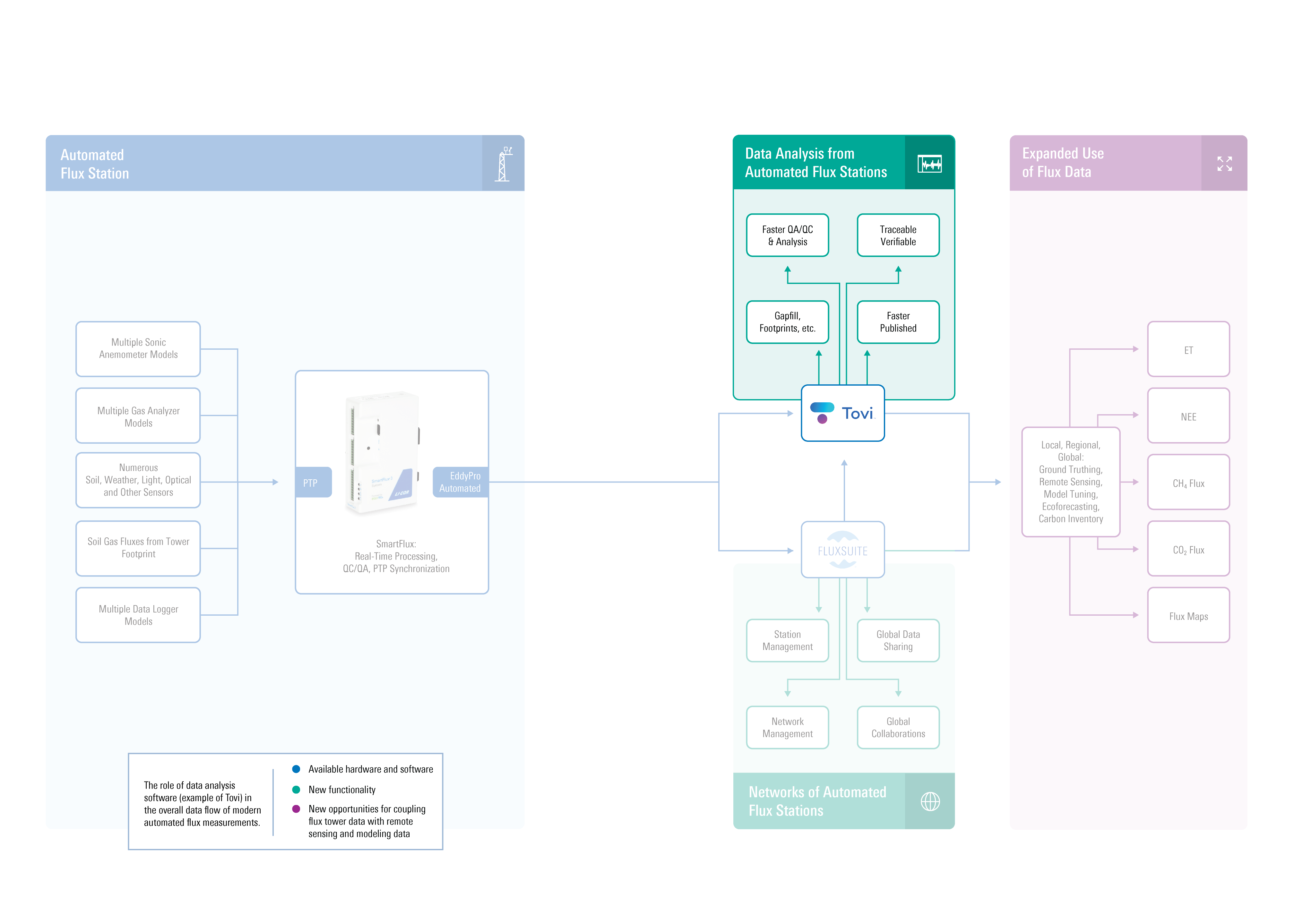1294x924 pixels.
Task: Click the purple legend dot for new opportunities
Action: point(296,809)
